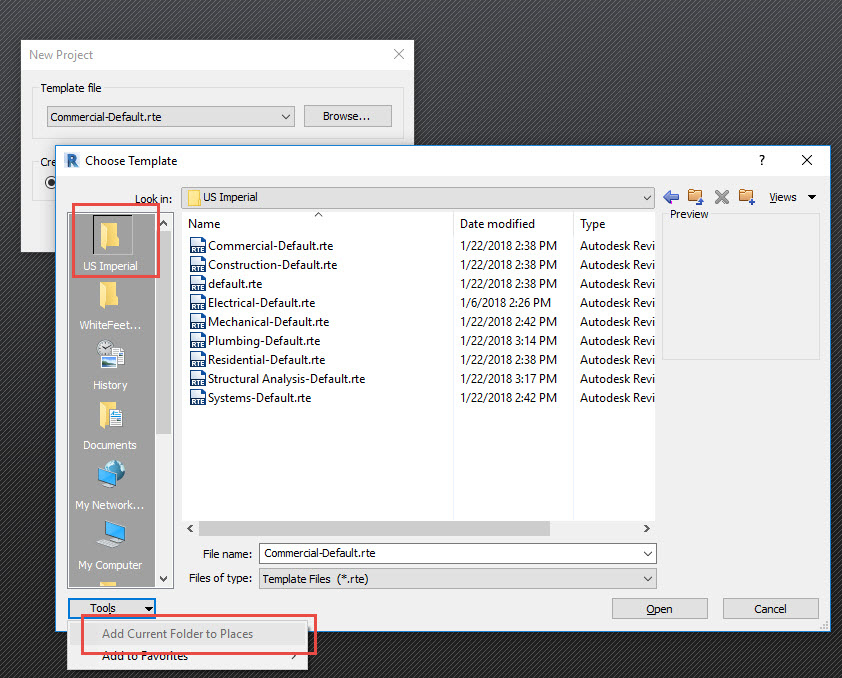Screen dimensions: 842x678
Task: Click inside the File name field
Action: (450, 553)
